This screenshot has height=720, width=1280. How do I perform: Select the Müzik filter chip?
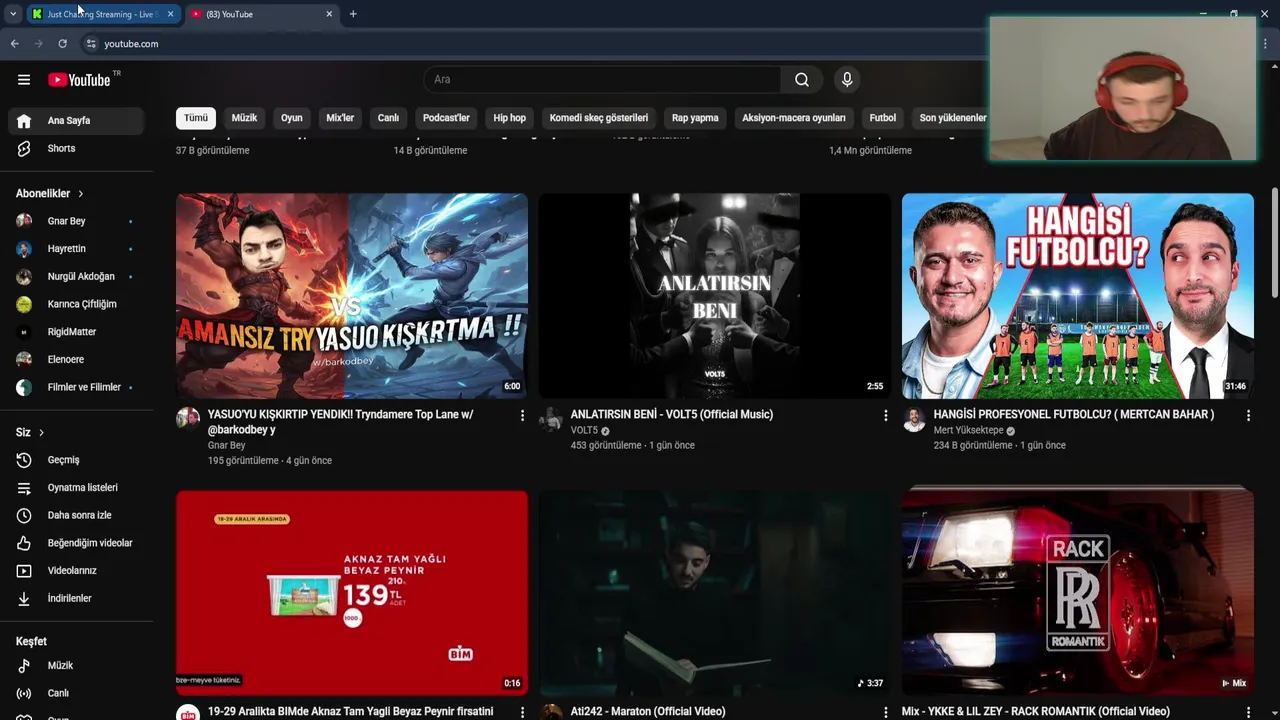pos(244,118)
